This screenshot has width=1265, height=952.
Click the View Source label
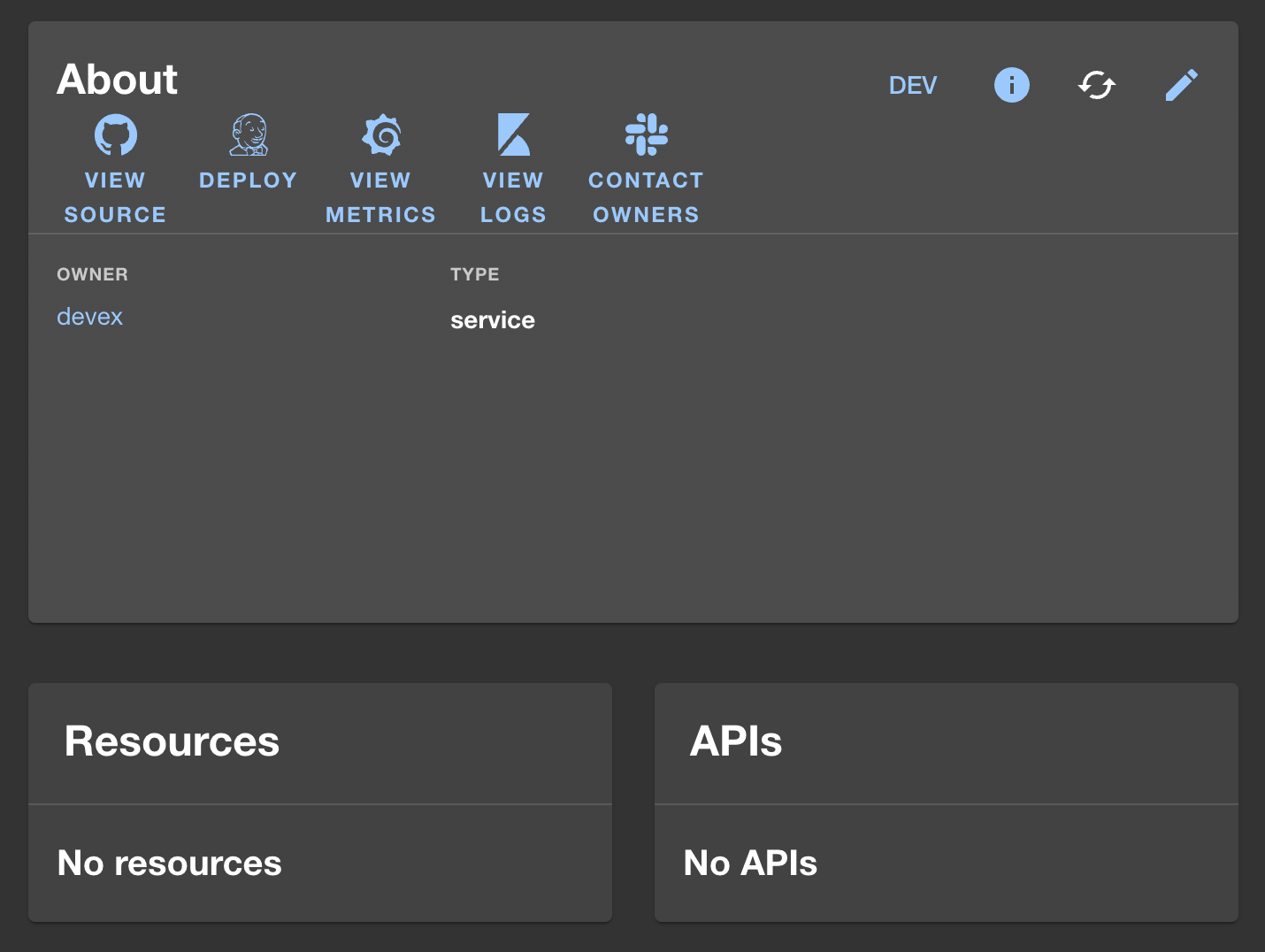115,196
